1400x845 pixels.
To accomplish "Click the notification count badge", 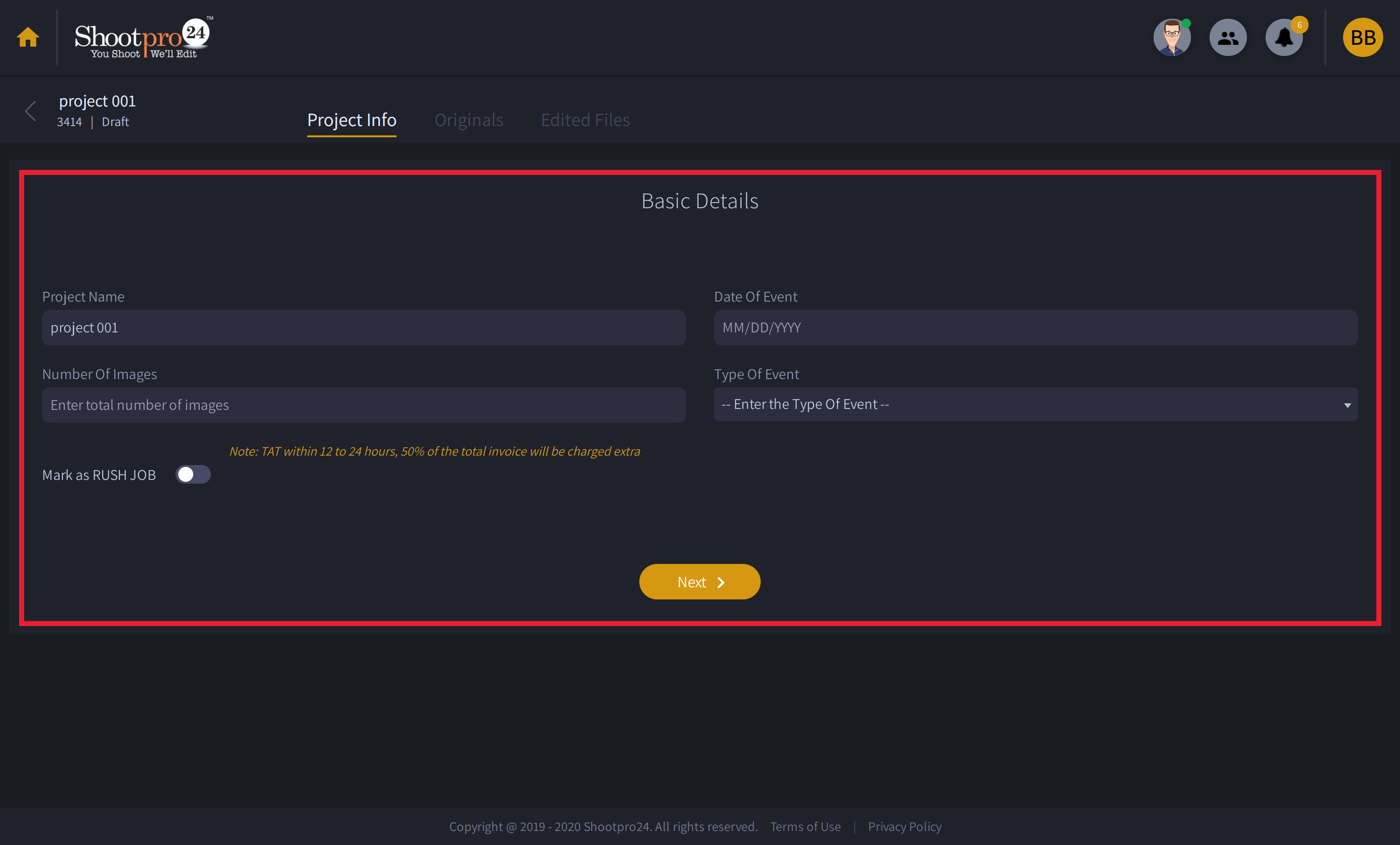I will [1299, 25].
